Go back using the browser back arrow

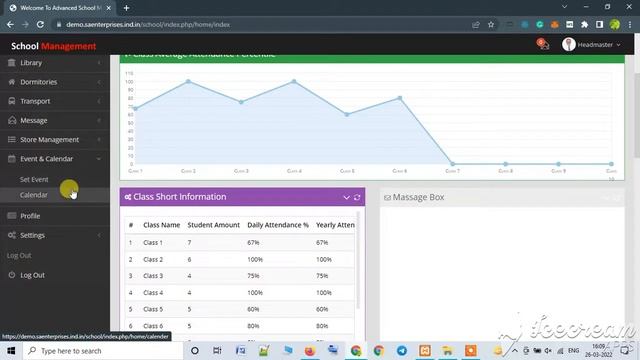point(10,24)
